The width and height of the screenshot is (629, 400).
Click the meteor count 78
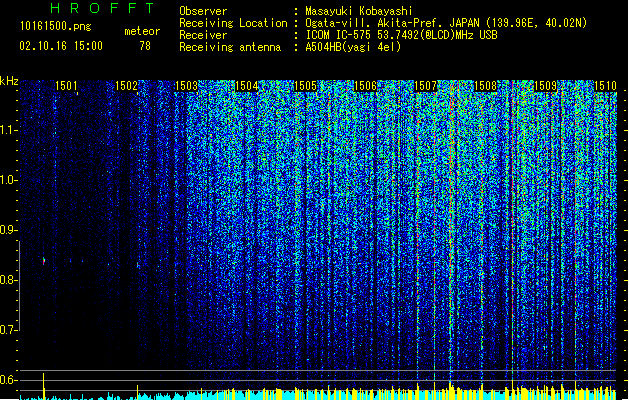click(x=145, y=46)
